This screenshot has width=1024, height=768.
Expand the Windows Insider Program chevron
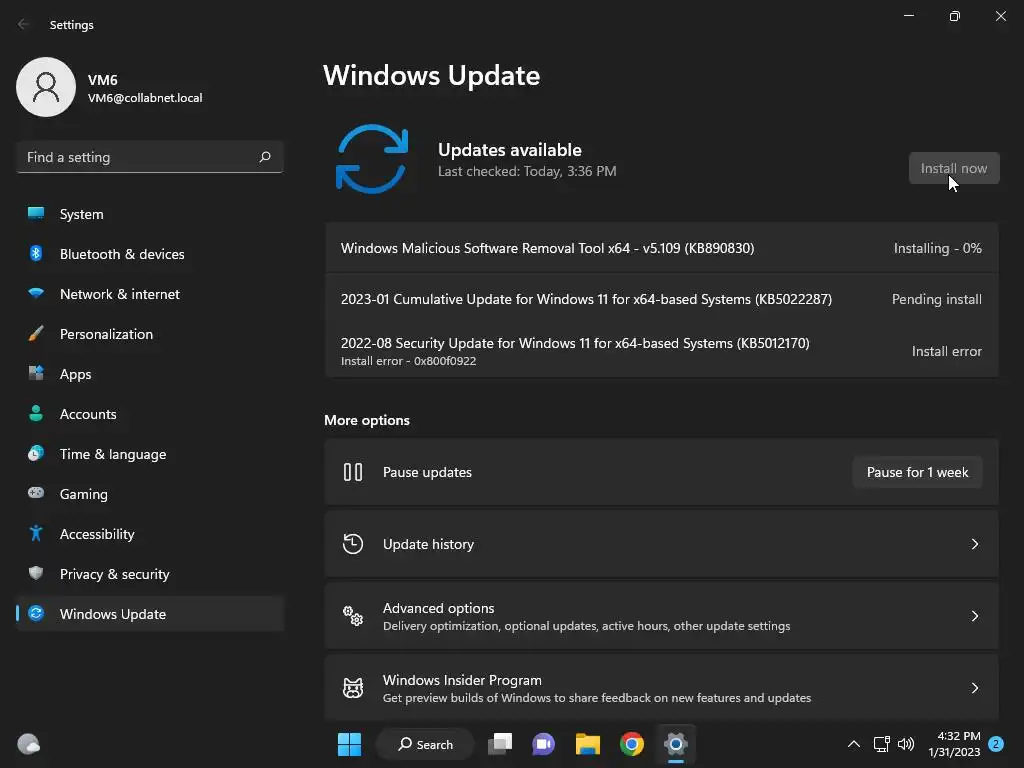coord(975,688)
